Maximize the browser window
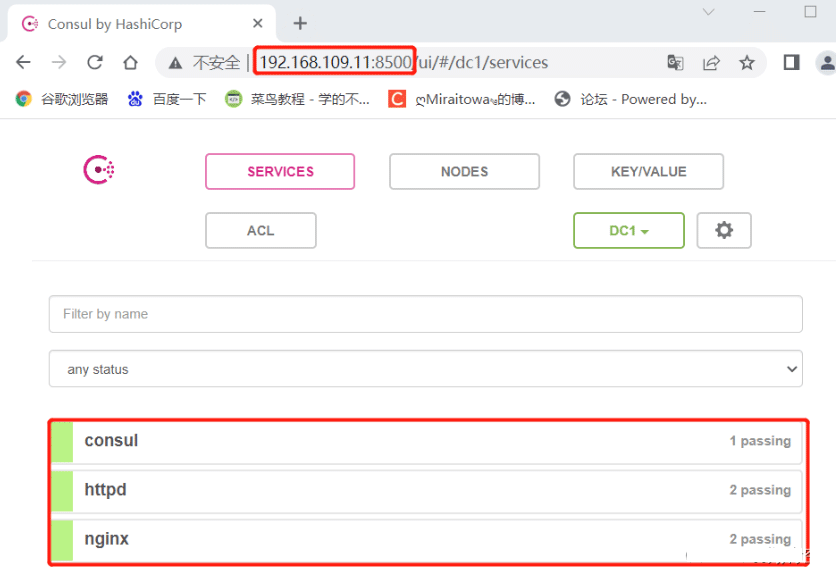 pos(810,12)
